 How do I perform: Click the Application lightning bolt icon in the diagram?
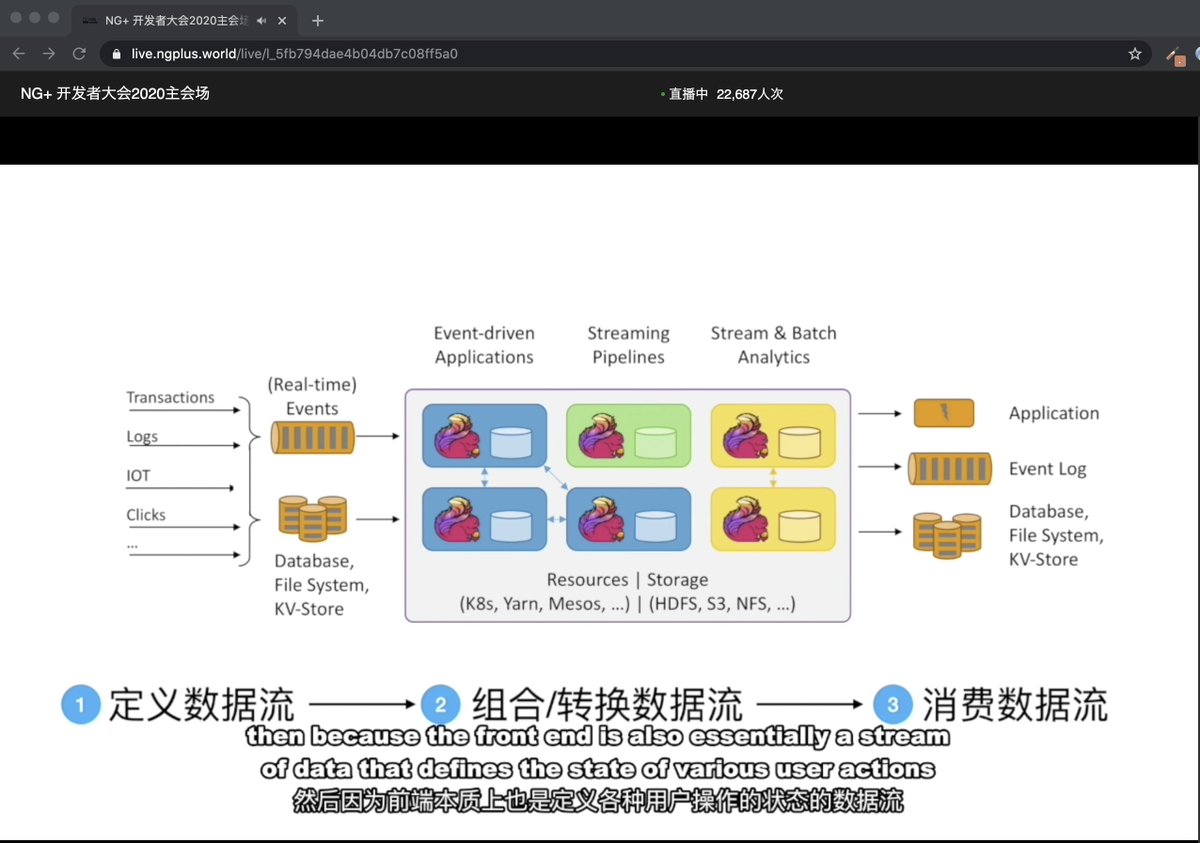(x=944, y=412)
